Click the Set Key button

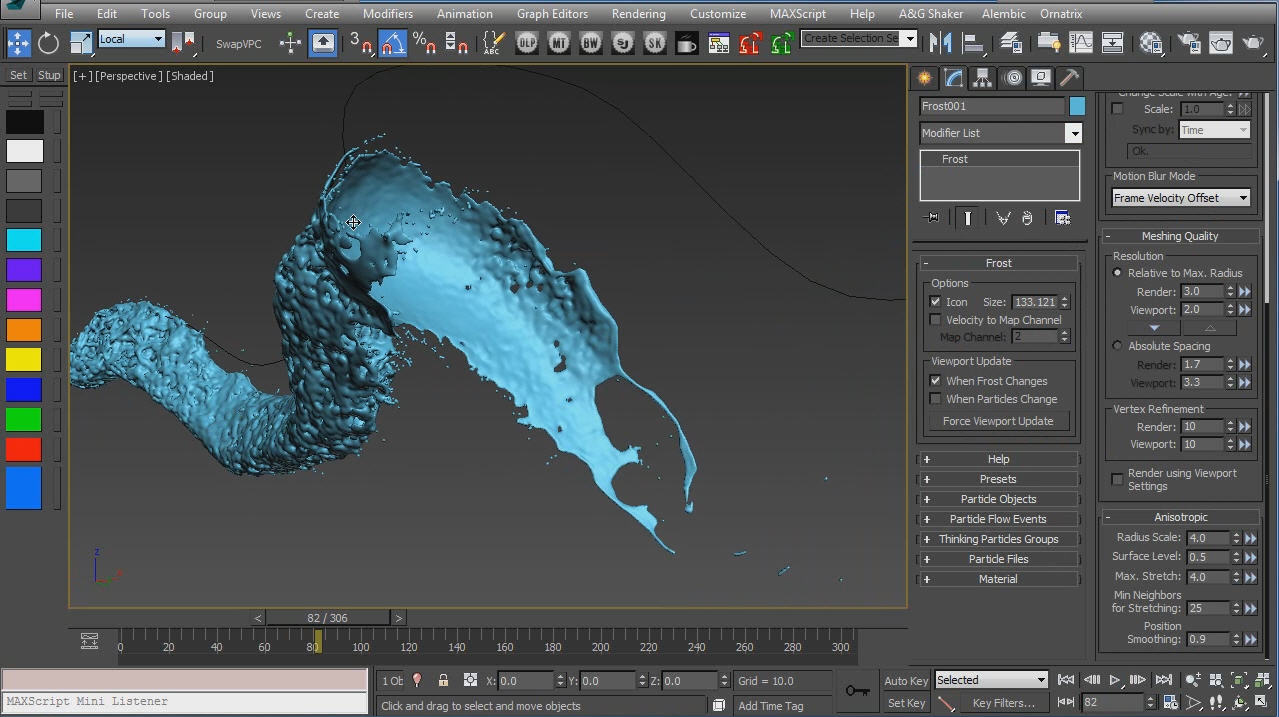coord(906,703)
